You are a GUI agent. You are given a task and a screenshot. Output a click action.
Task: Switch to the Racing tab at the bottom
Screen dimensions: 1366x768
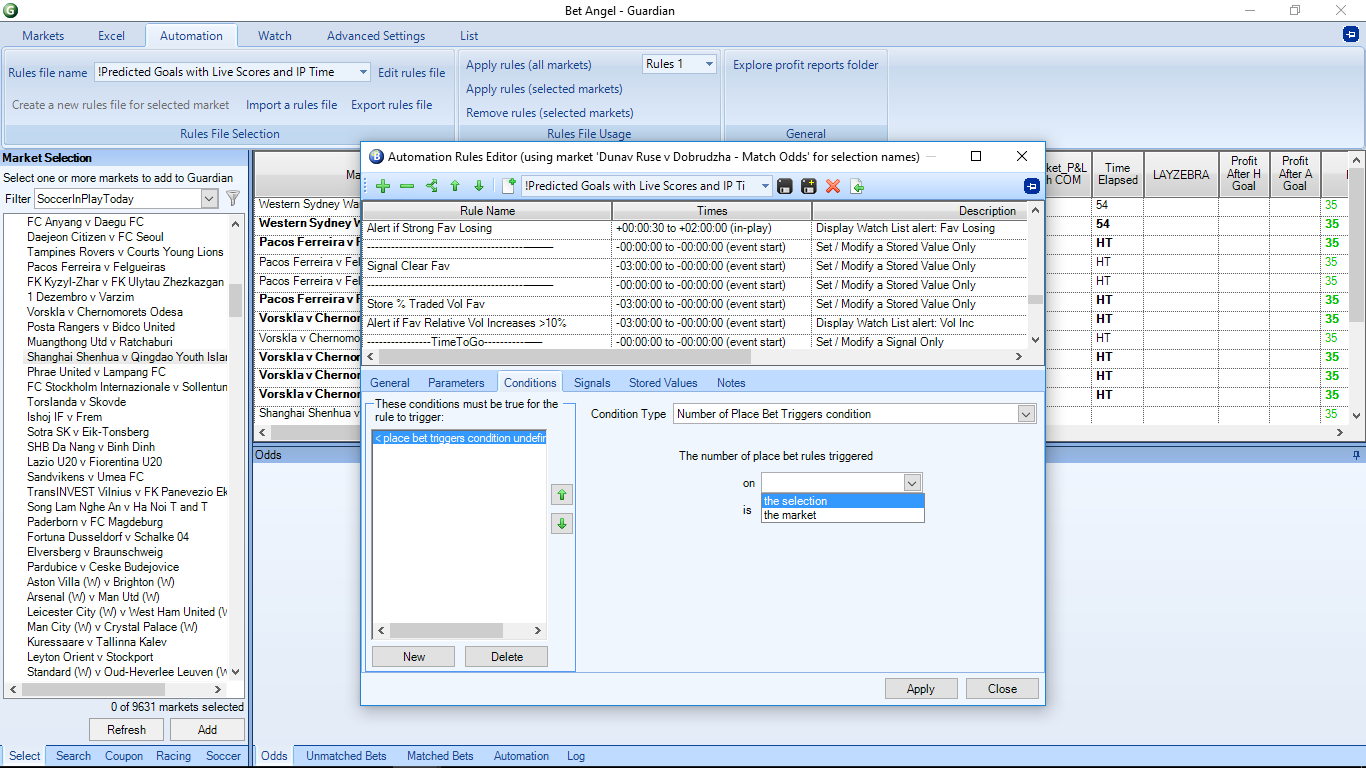click(x=174, y=756)
